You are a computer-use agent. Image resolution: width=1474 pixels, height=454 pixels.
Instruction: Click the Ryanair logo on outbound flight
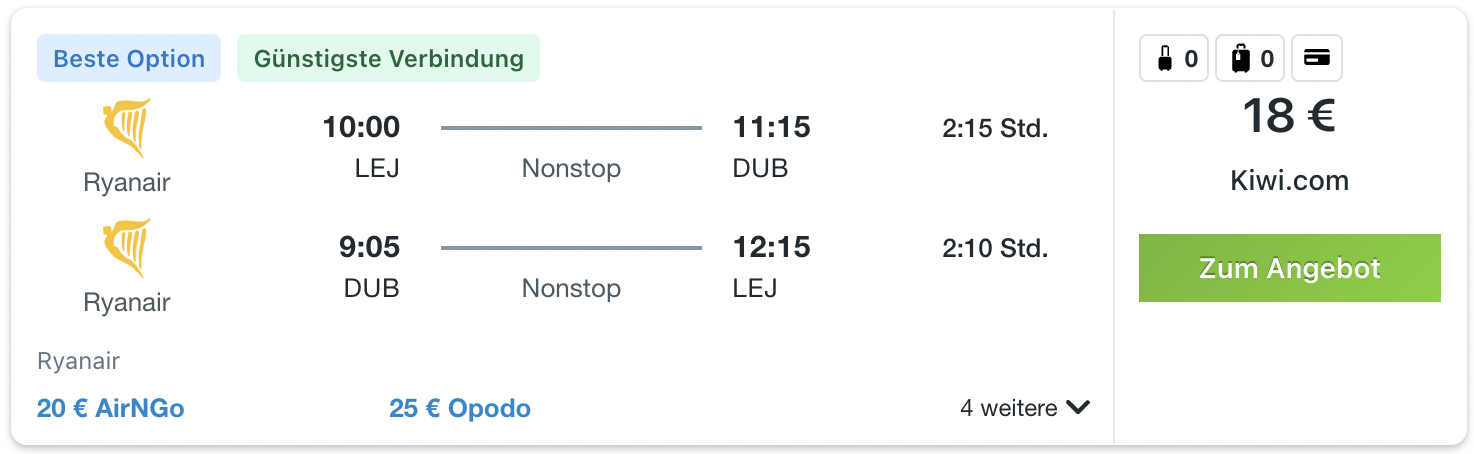tap(127, 128)
